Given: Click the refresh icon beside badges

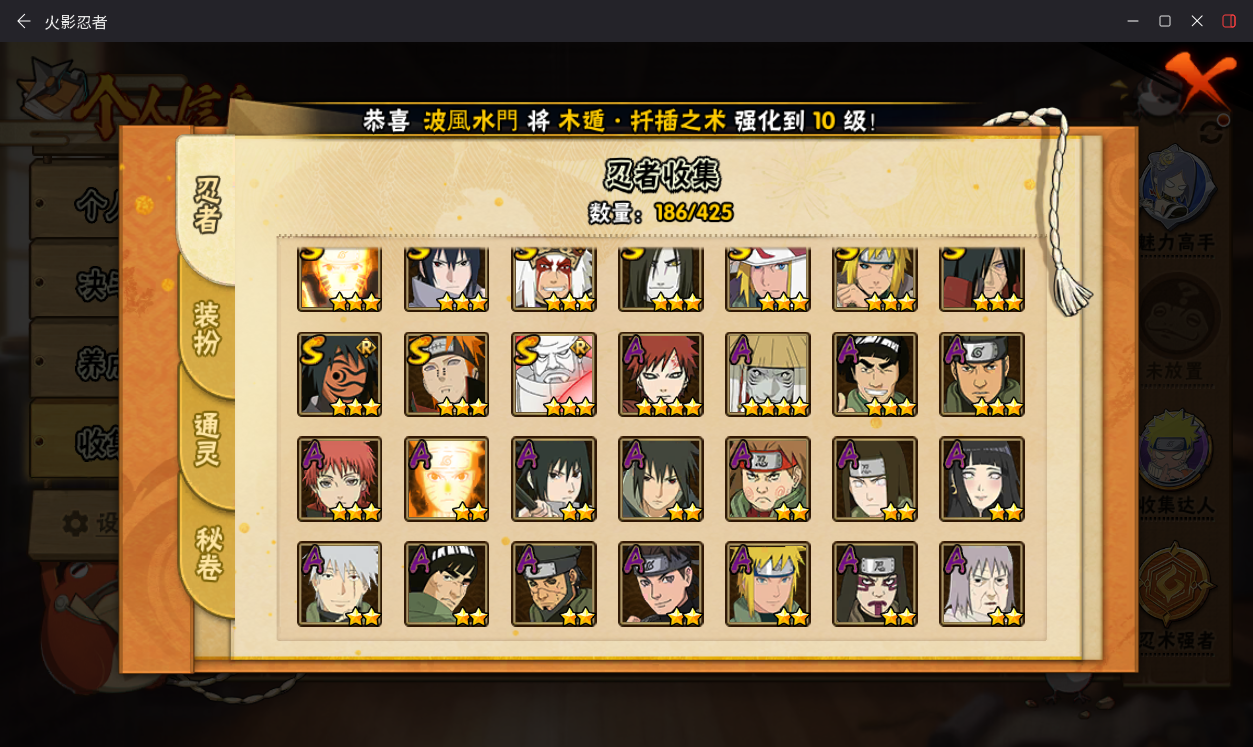Looking at the screenshot, I should click(1212, 130).
